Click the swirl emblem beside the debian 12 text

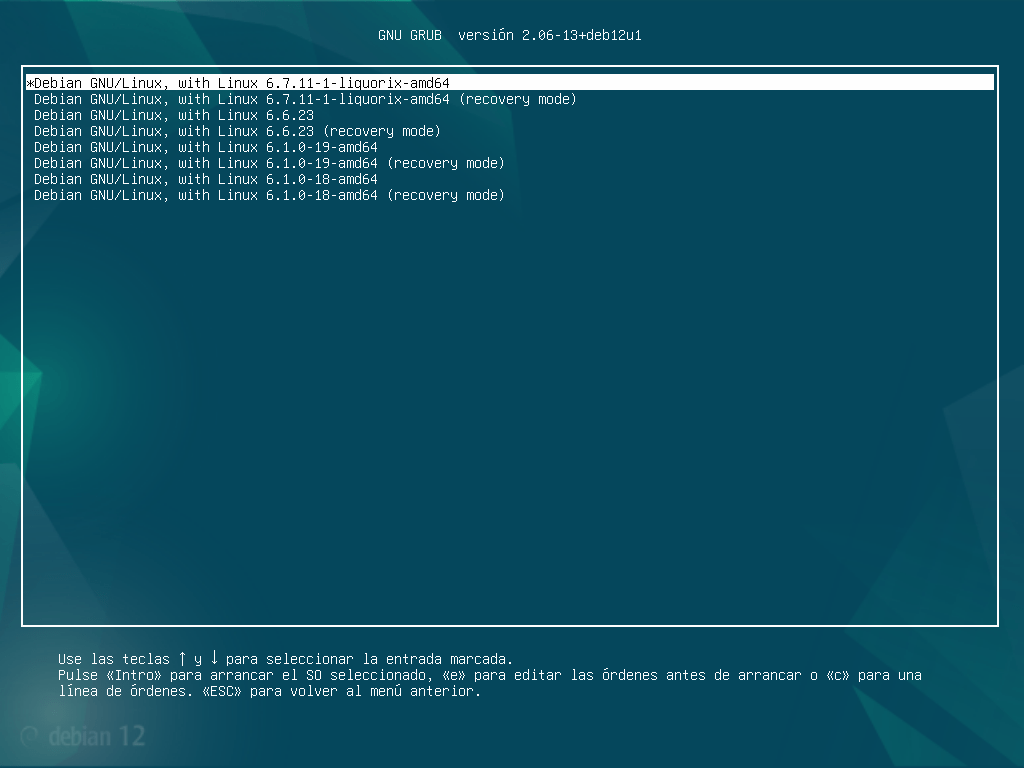tap(32, 736)
